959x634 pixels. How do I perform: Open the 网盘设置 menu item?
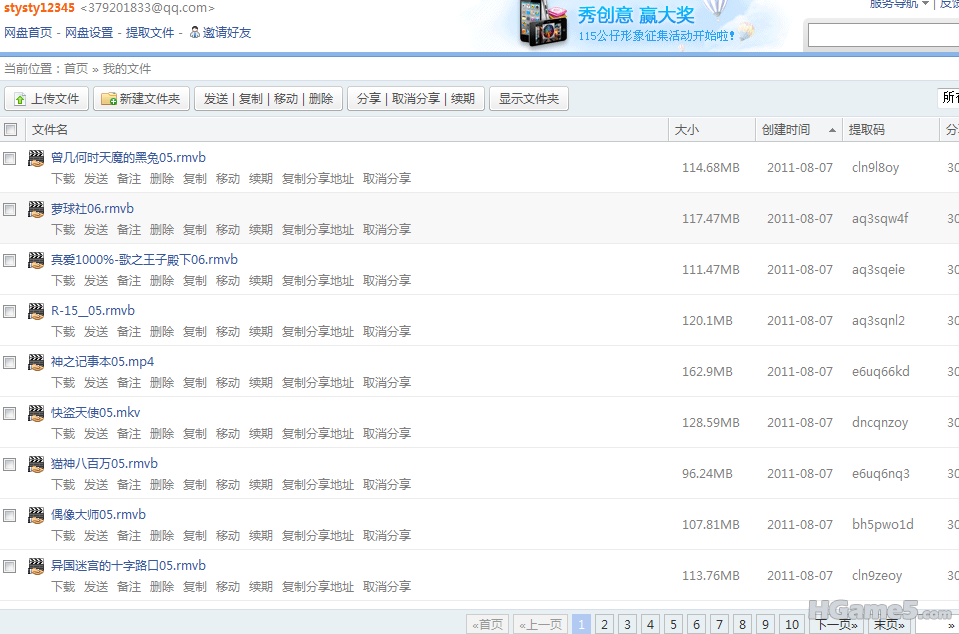point(89,33)
